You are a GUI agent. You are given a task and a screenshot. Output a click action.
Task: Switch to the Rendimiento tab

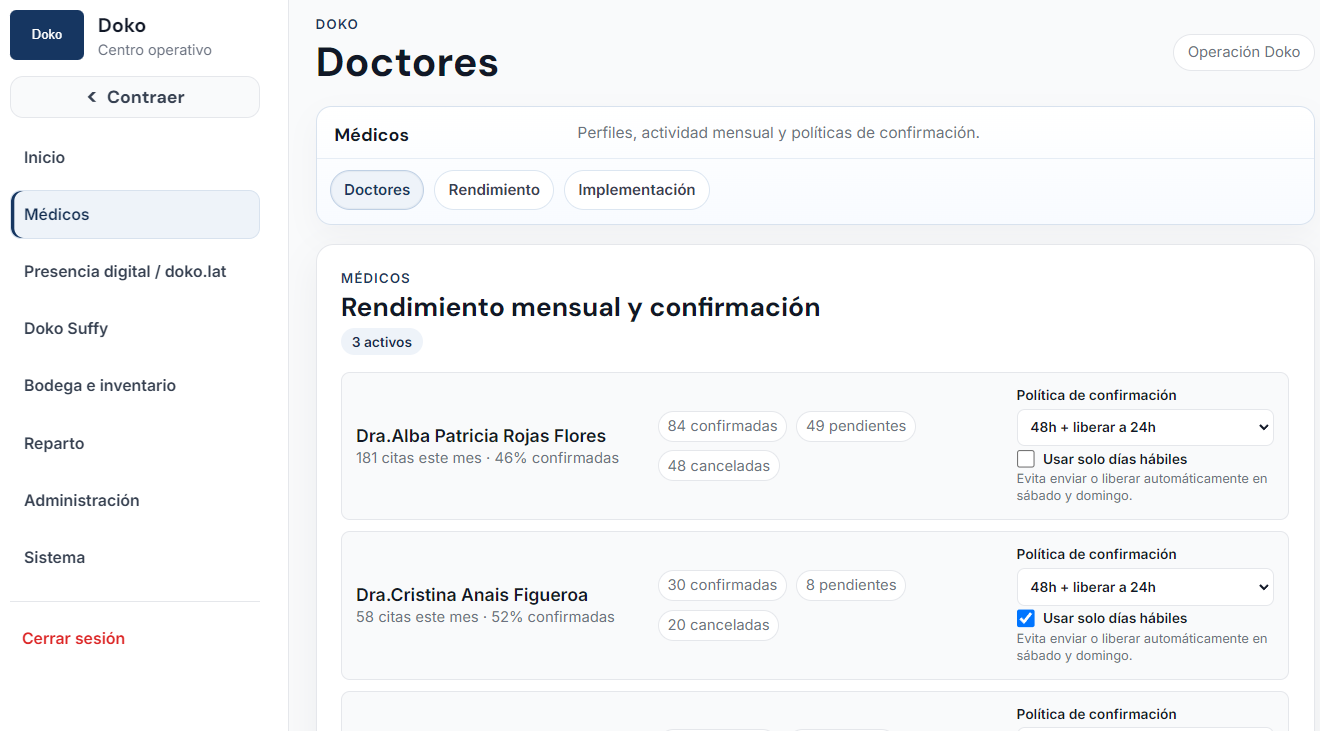[494, 190]
